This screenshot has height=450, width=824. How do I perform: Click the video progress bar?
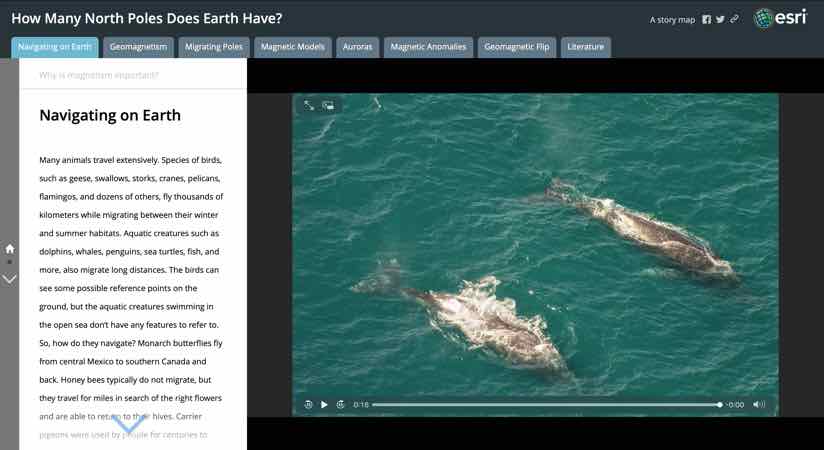(x=547, y=405)
